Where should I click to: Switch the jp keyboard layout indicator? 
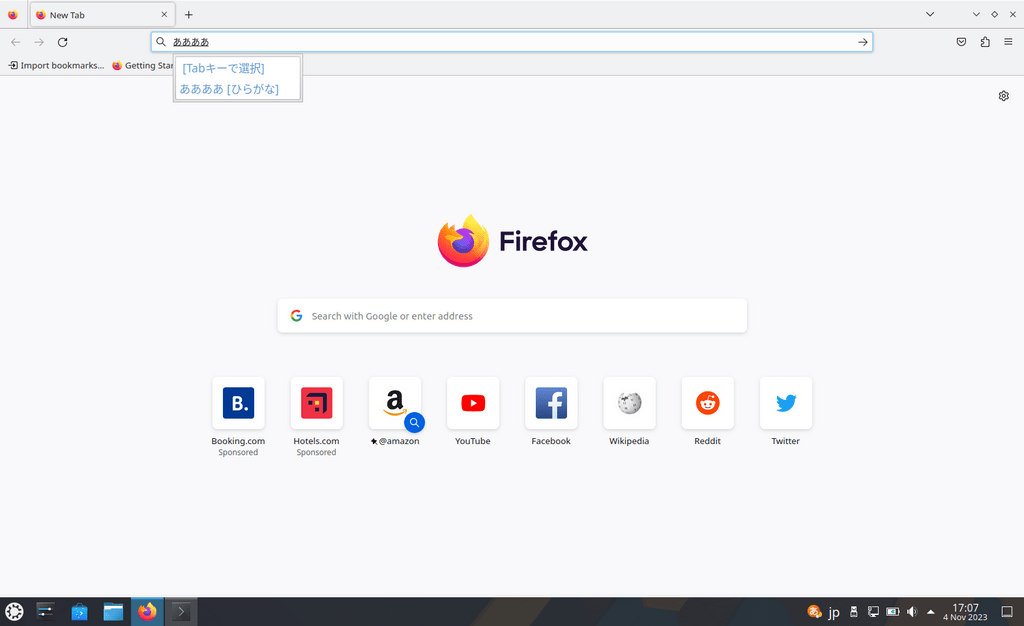point(834,612)
